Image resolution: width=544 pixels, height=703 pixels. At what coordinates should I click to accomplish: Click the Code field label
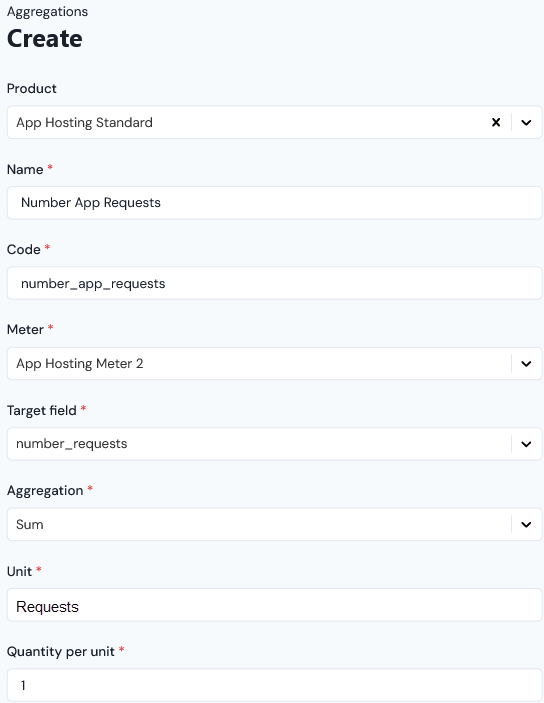click(24, 250)
